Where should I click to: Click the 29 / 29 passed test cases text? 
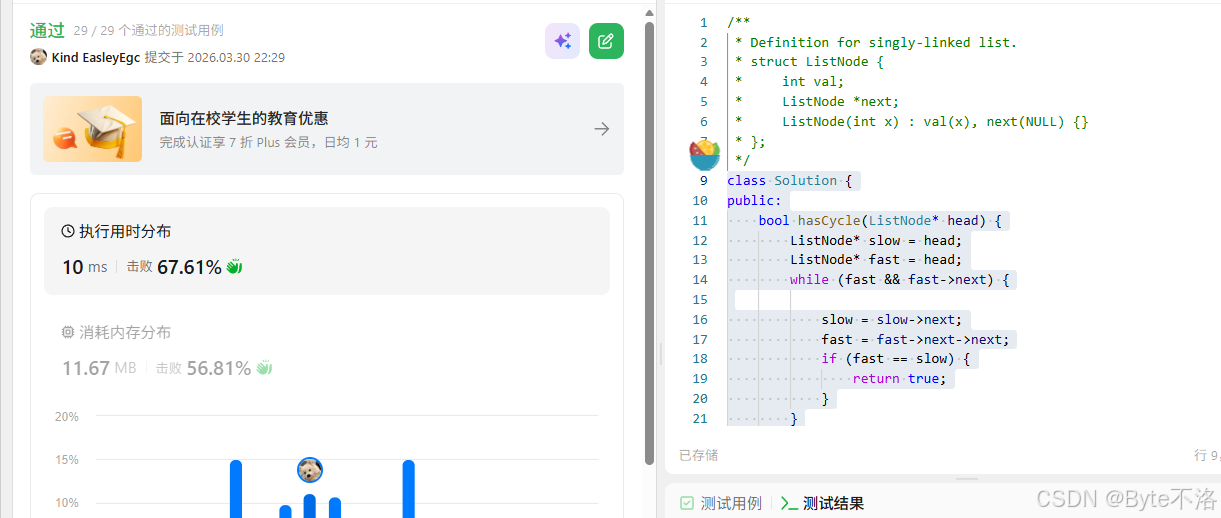tap(148, 31)
